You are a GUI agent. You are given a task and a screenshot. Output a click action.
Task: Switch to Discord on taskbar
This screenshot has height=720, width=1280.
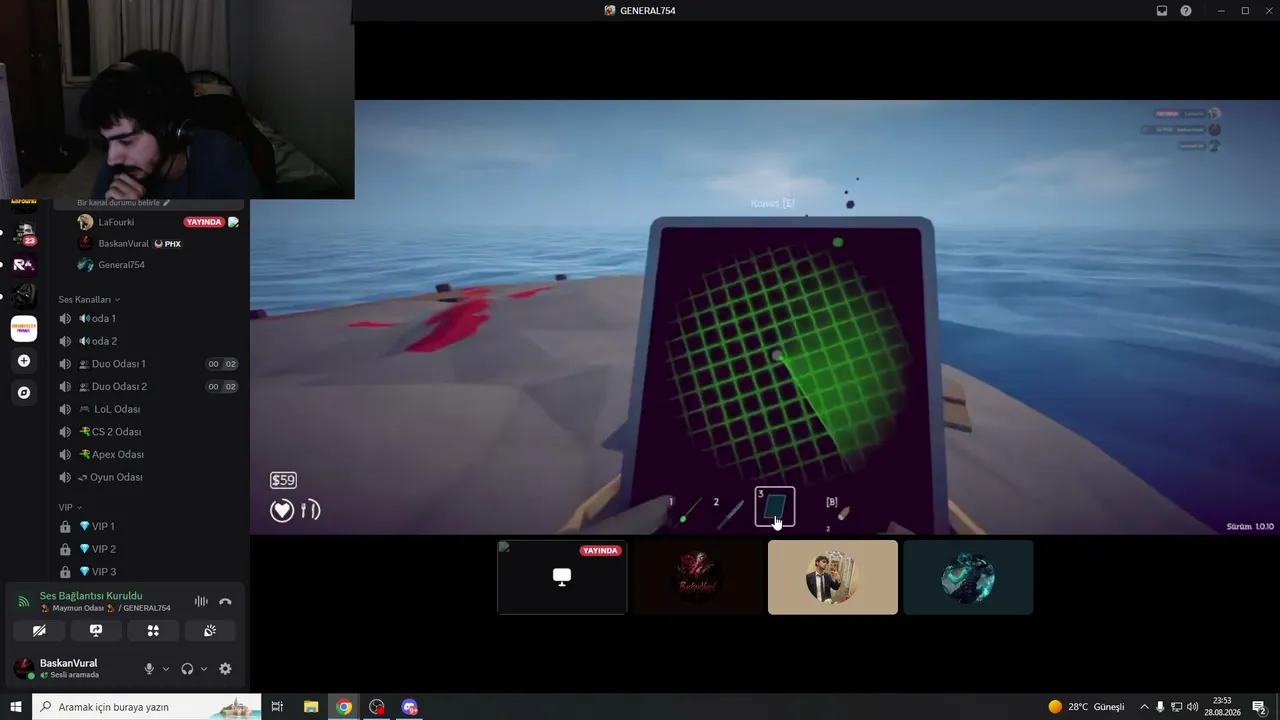(x=410, y=707)
